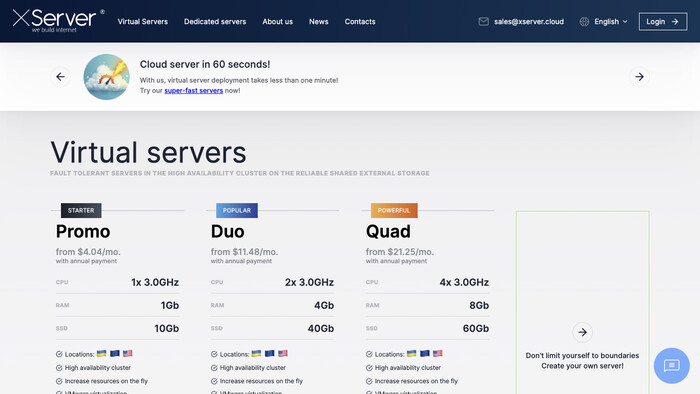Click the Login button
This screenshot has height=394, width=700.
pyautogui.click(x=662, y=21)
